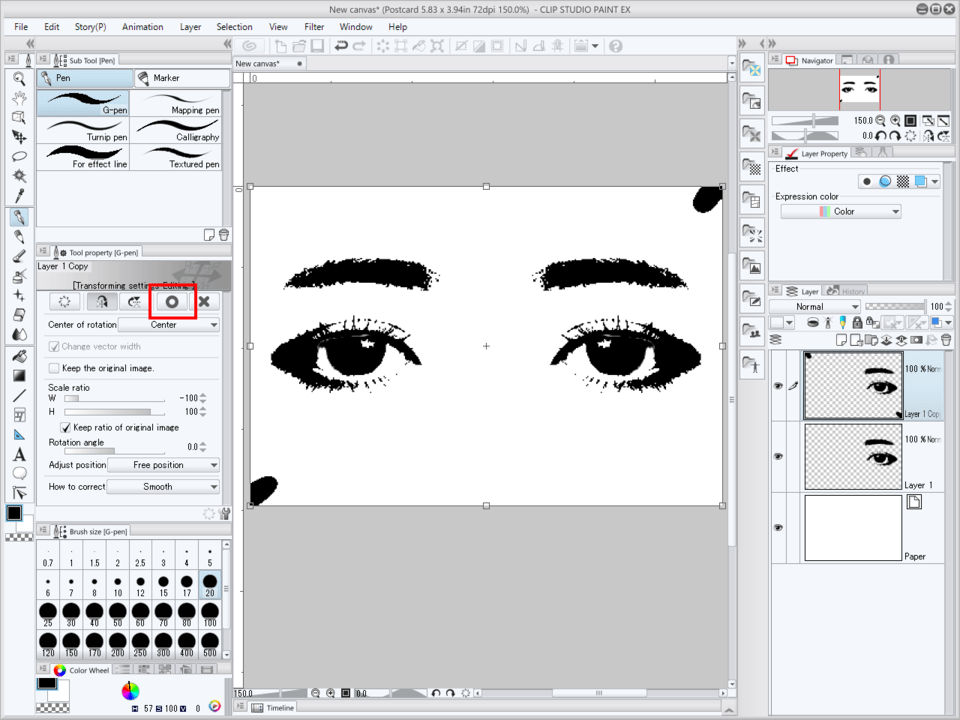Image resolution: width=960 pixels, height=720 pixels.
Task: Confirm the transformation with the OK circle button
Action: tap(172, 301)
